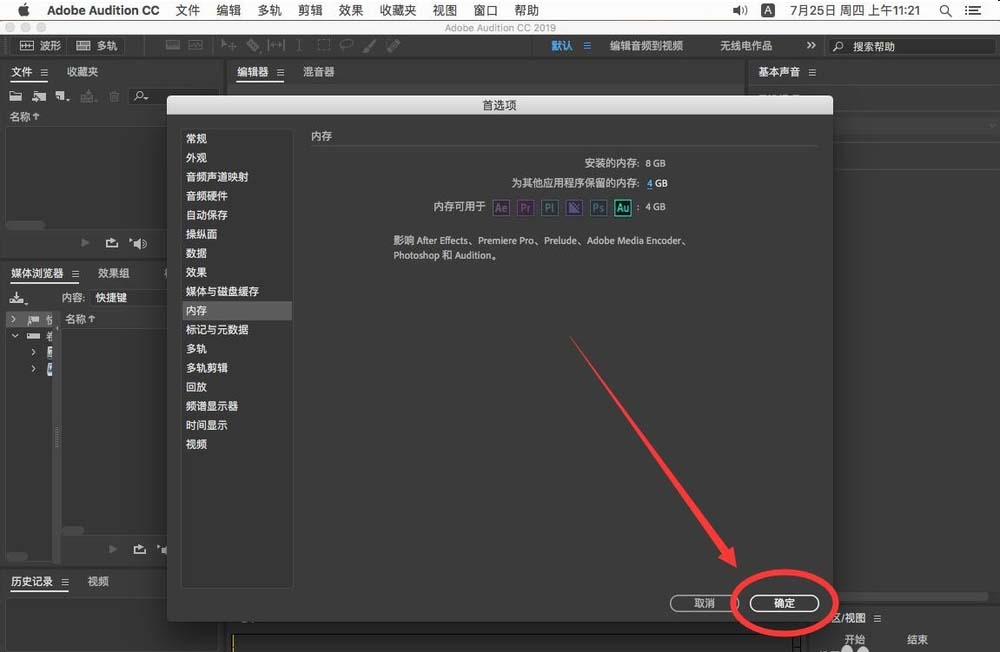Click the 确定 button

(784, 603)
